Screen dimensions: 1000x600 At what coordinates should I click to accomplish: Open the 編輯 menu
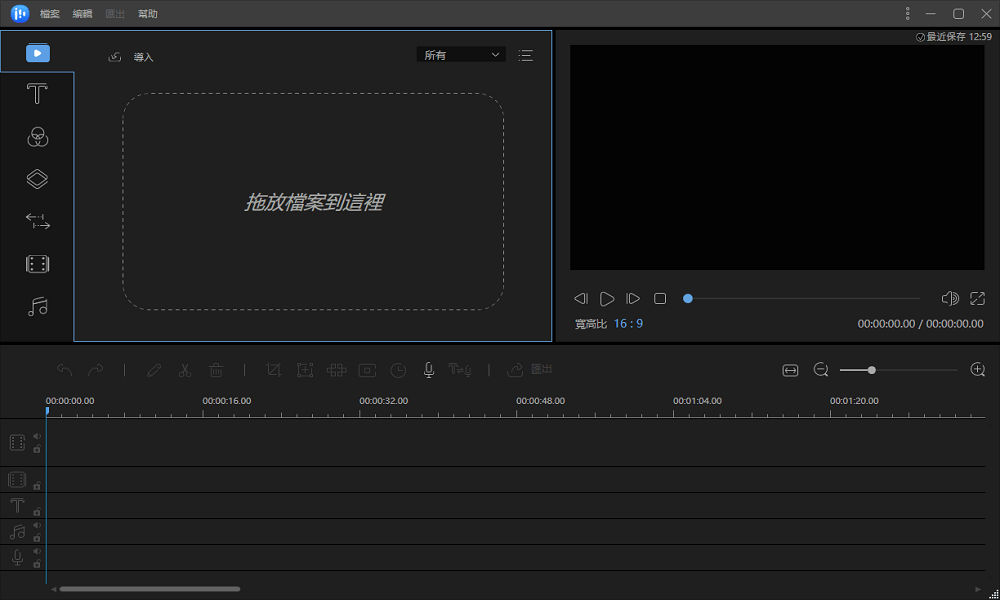pyautogui.click(x=82, y=13)
